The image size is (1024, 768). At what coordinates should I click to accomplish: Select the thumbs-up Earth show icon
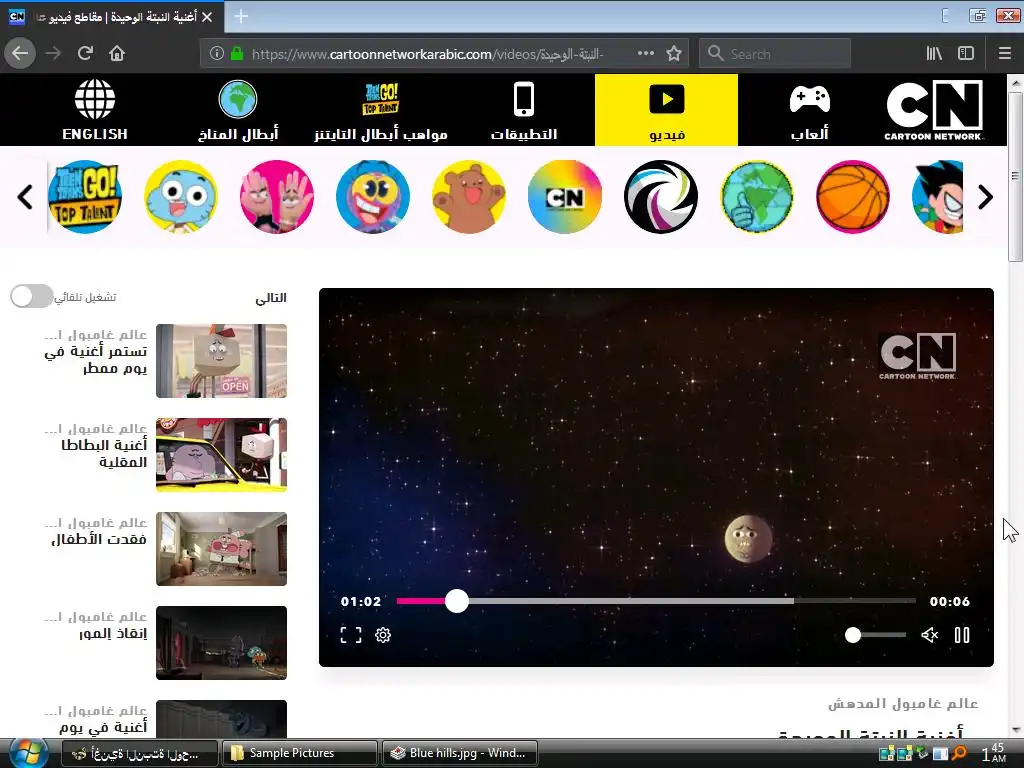757,197
